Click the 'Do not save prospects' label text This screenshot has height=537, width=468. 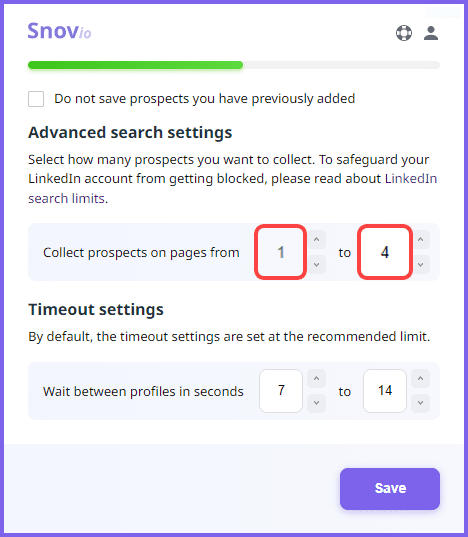[x=205, y=99]
